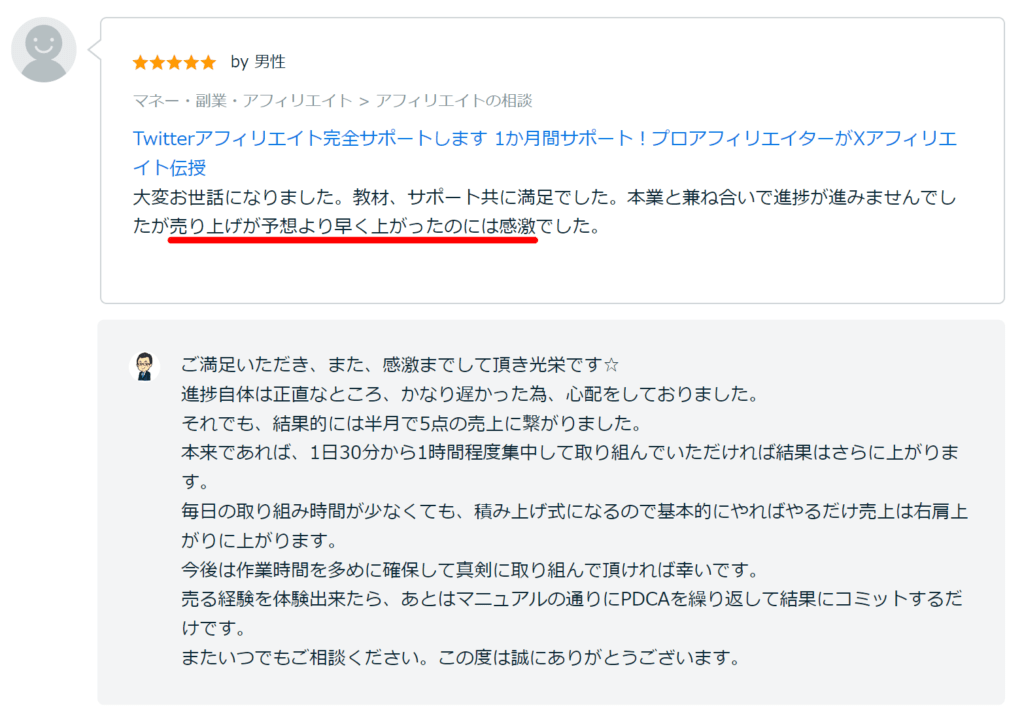
Task: Click the breadcrumb separator arrow between categories
Action: [363, 100]
